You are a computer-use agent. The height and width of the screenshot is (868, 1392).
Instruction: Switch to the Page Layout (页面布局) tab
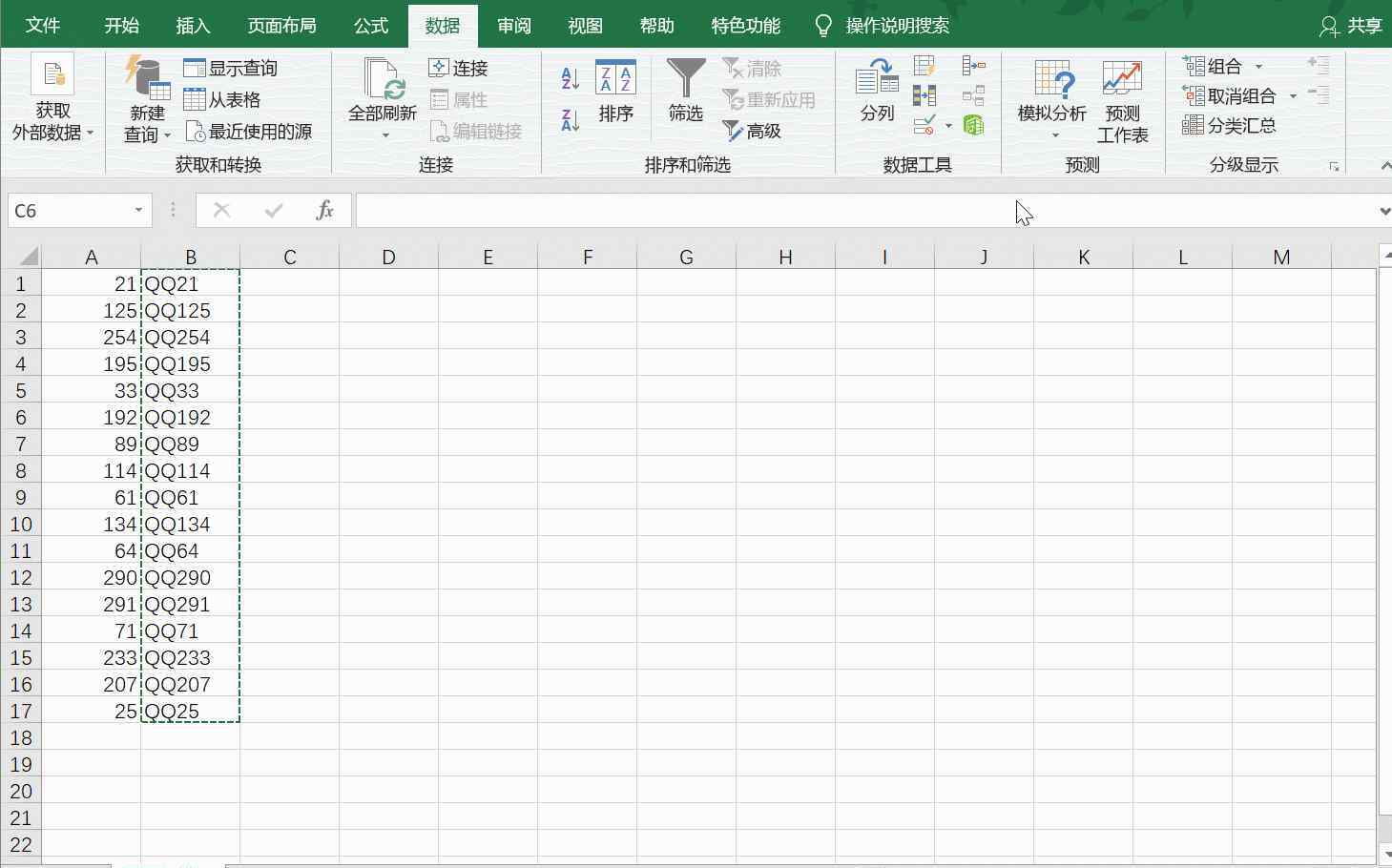pyautogui.click(x=281, y=26)
